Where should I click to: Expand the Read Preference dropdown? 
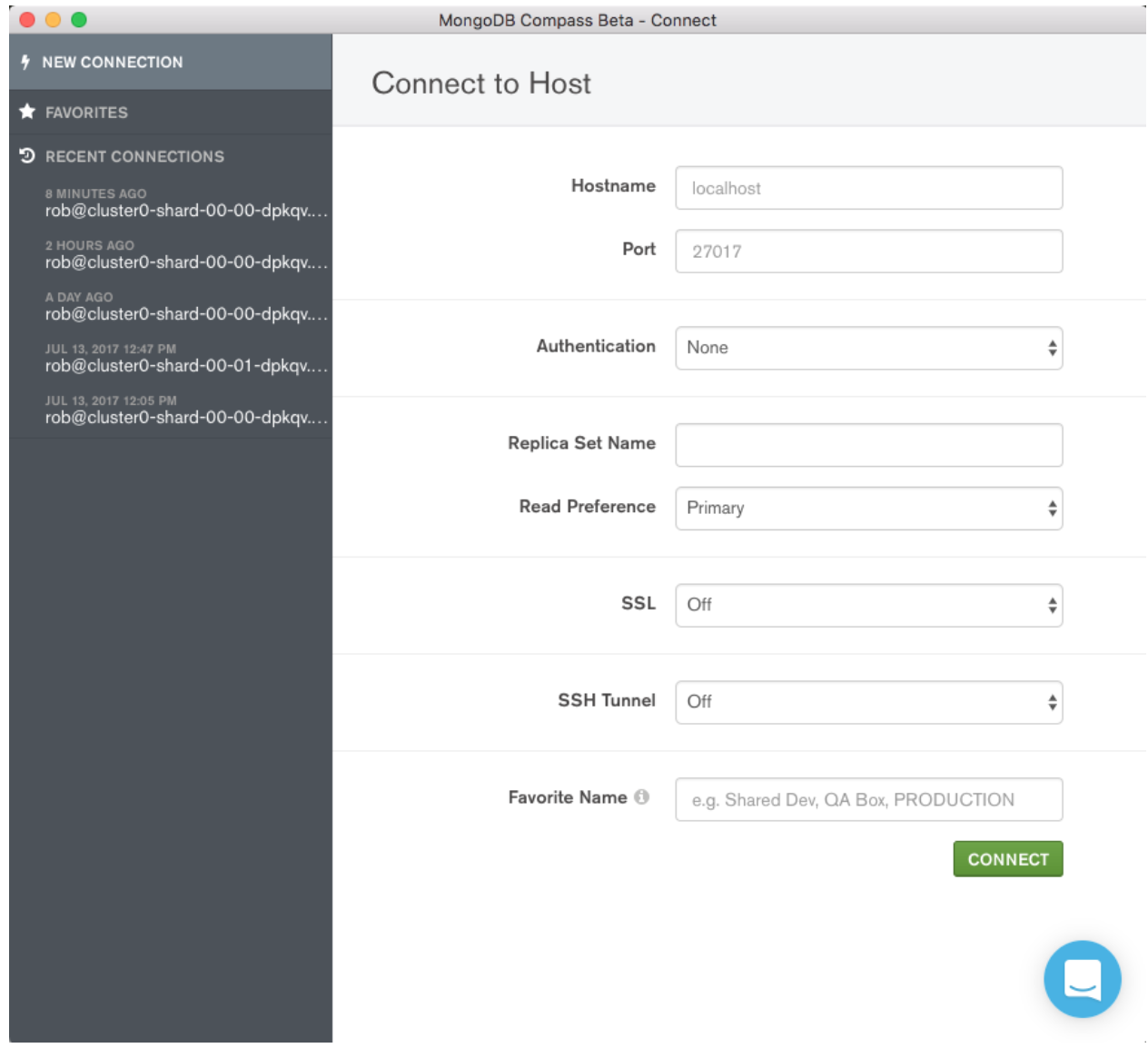[868, 508]
